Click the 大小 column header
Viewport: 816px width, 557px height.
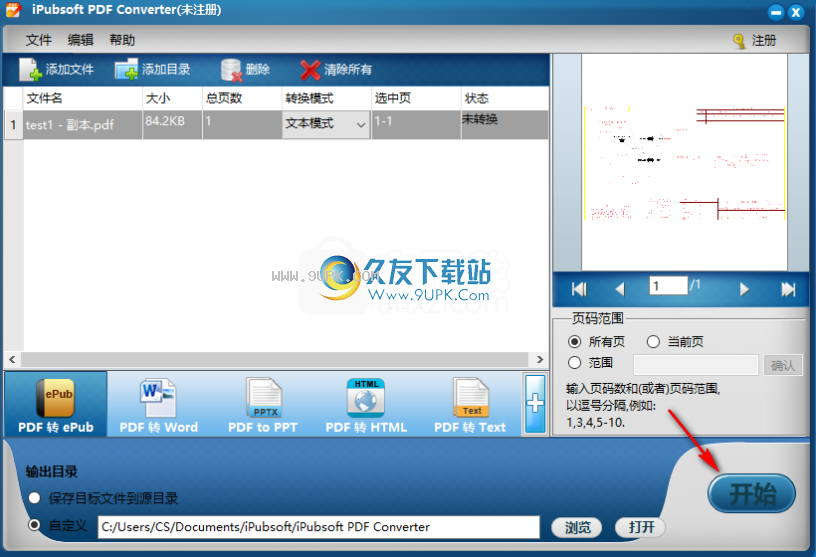tap(172, 98)
